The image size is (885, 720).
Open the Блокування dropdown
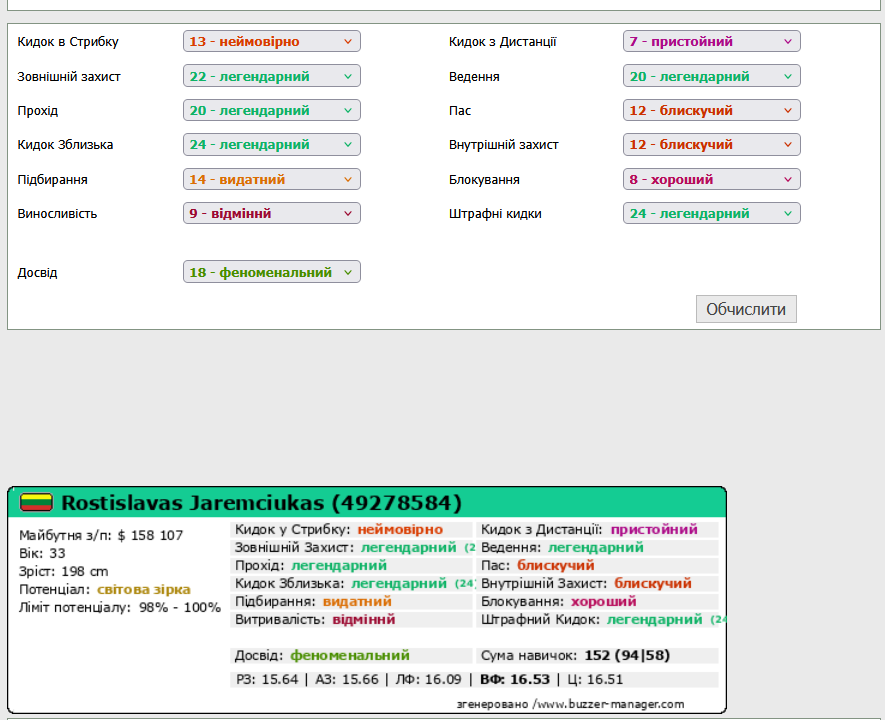[x=712, y=179]
